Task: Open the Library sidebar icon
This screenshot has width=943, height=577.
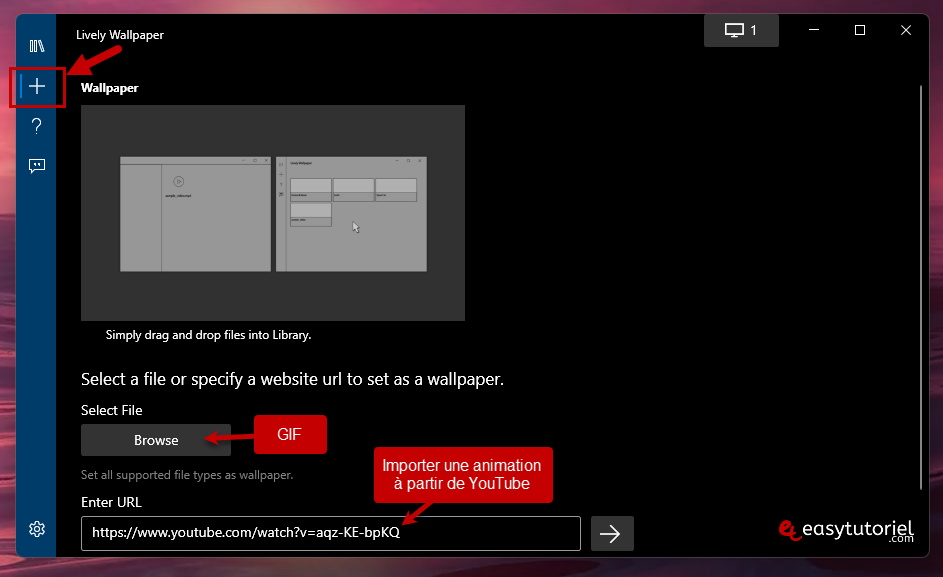Action: (37, 46)
